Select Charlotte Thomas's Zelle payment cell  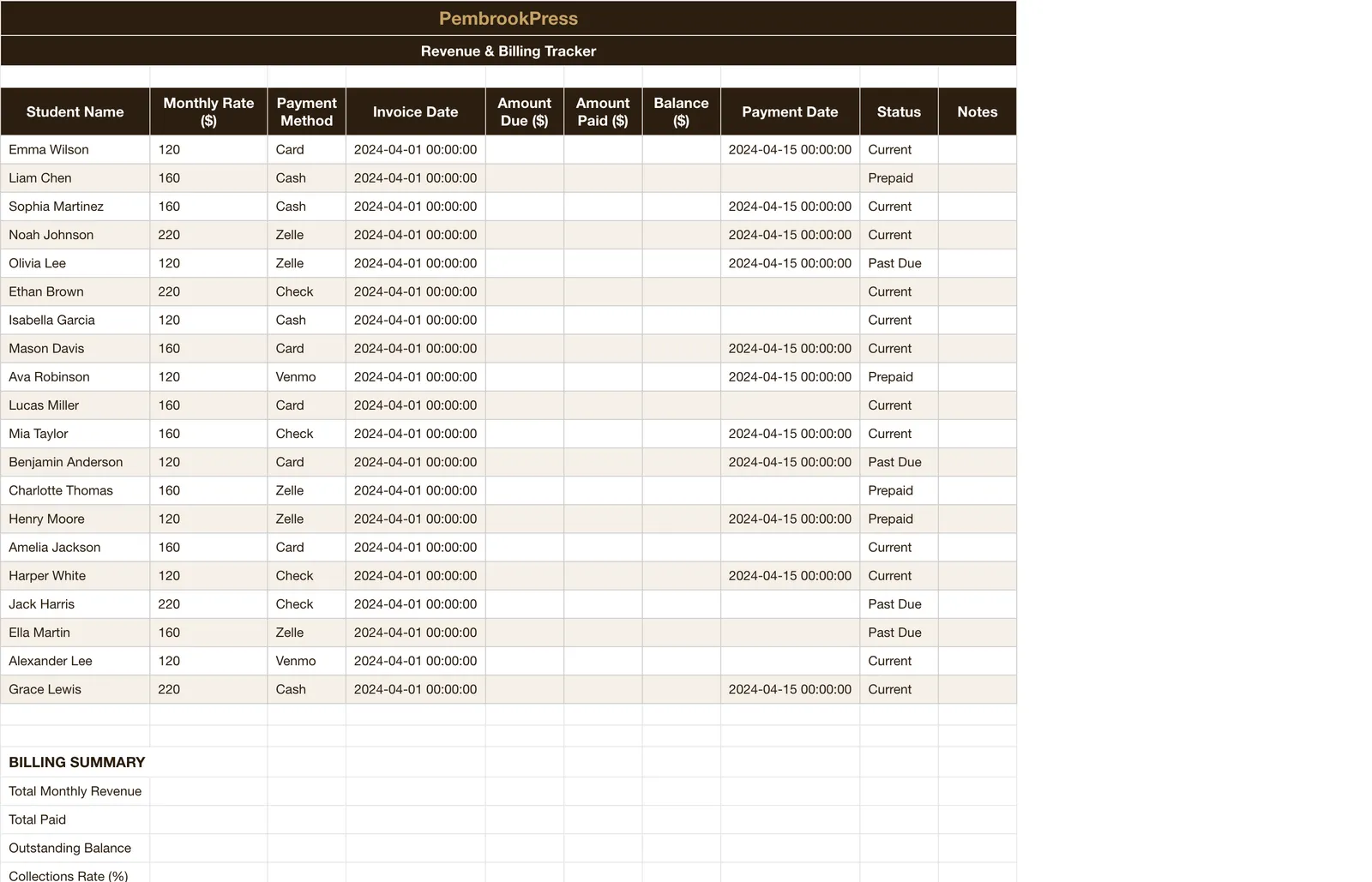click(x=306, y=490)
